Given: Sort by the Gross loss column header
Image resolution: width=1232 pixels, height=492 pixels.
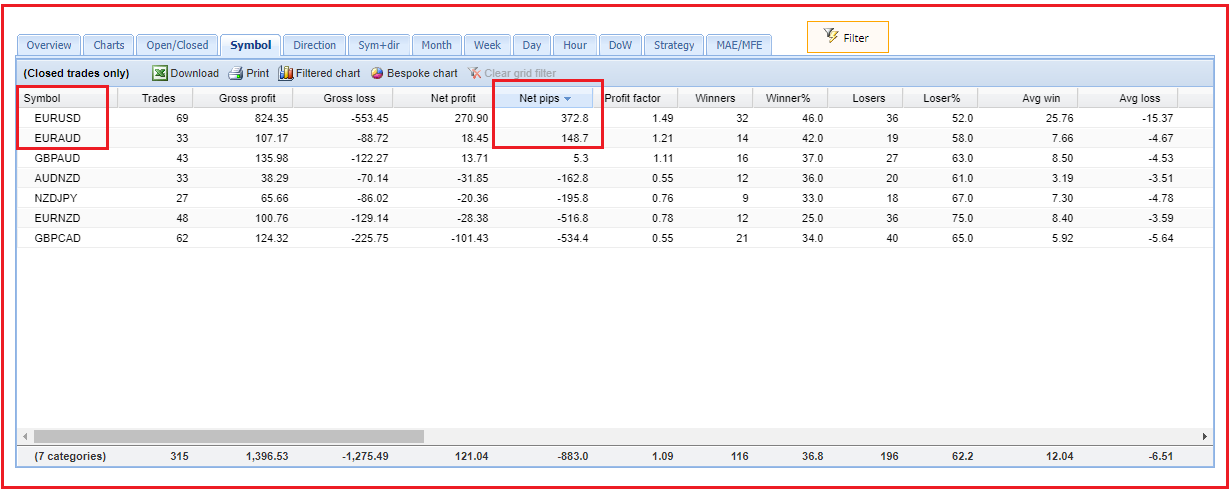Looking at the screenshot, I should point(343,98).
